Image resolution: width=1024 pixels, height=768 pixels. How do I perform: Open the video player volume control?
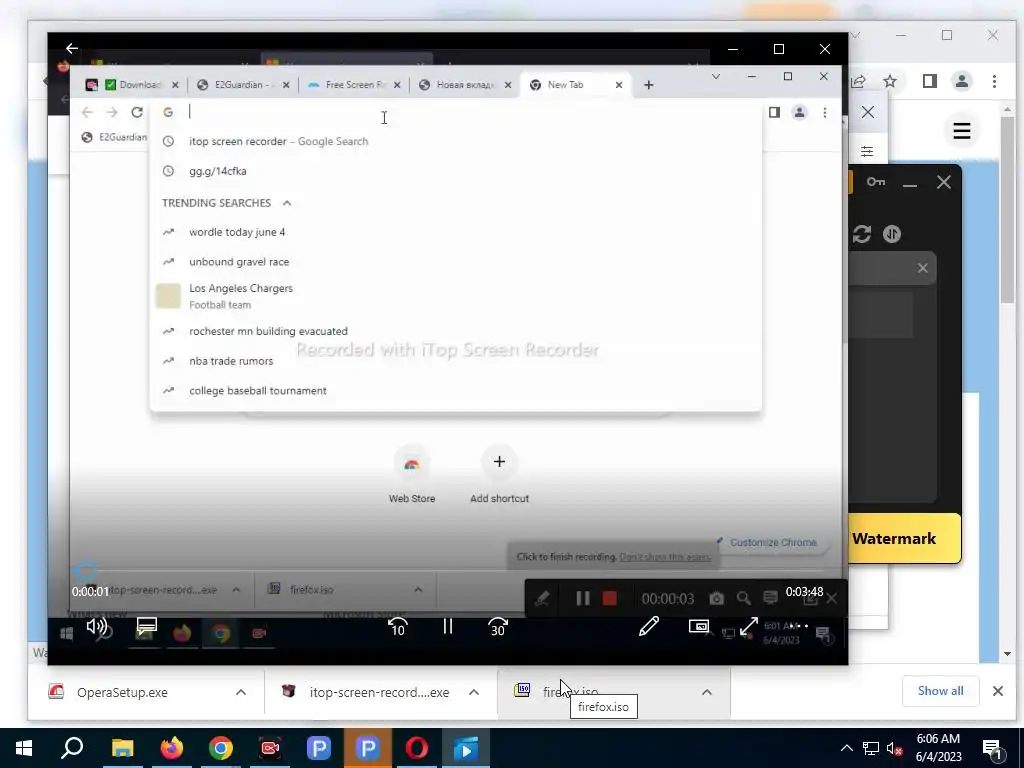(x=97, y=627)
